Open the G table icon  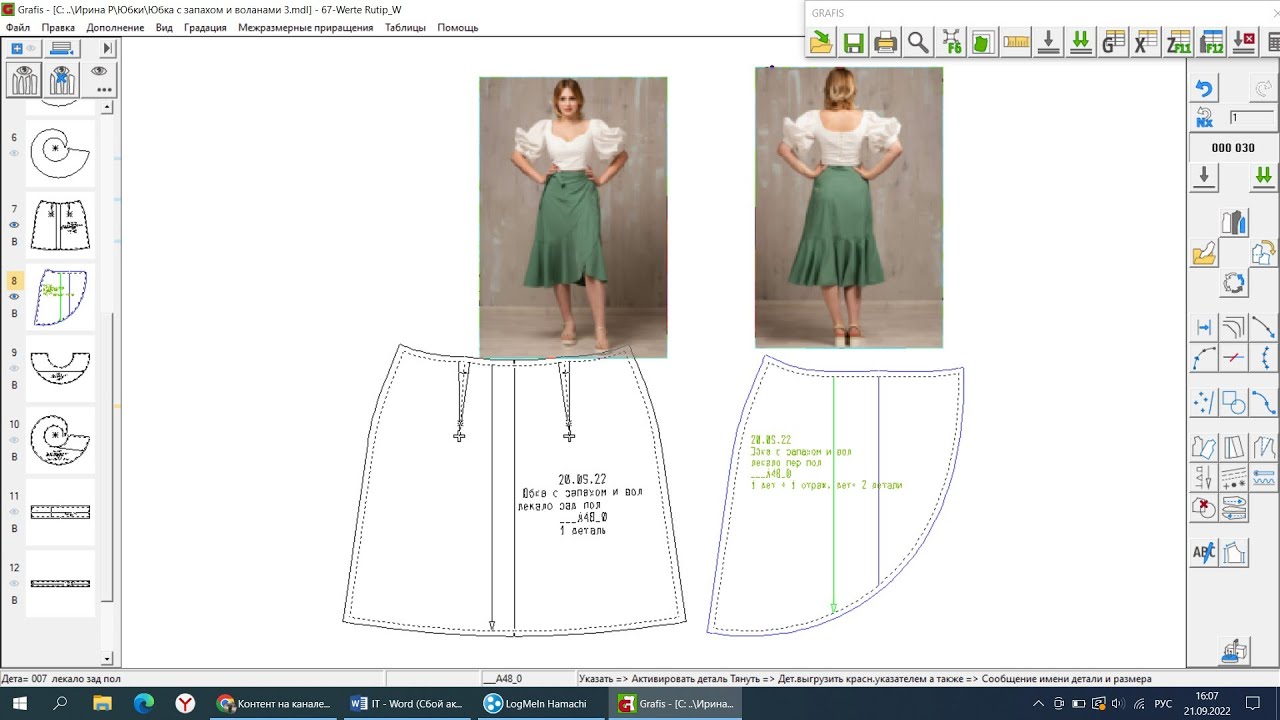click(1113, 42)
